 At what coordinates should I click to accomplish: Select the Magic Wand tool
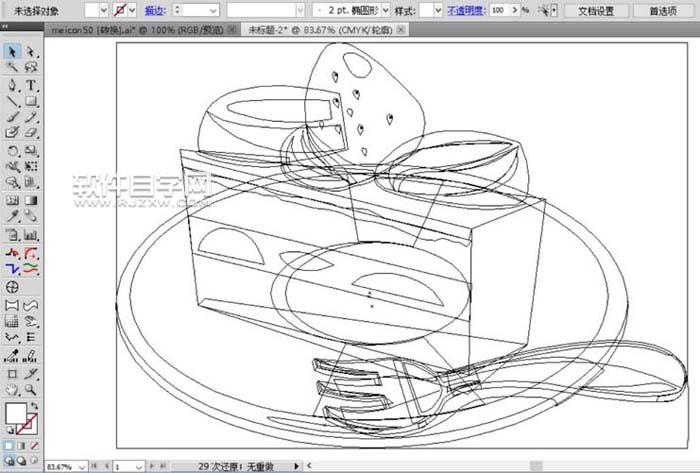[12, 67]
